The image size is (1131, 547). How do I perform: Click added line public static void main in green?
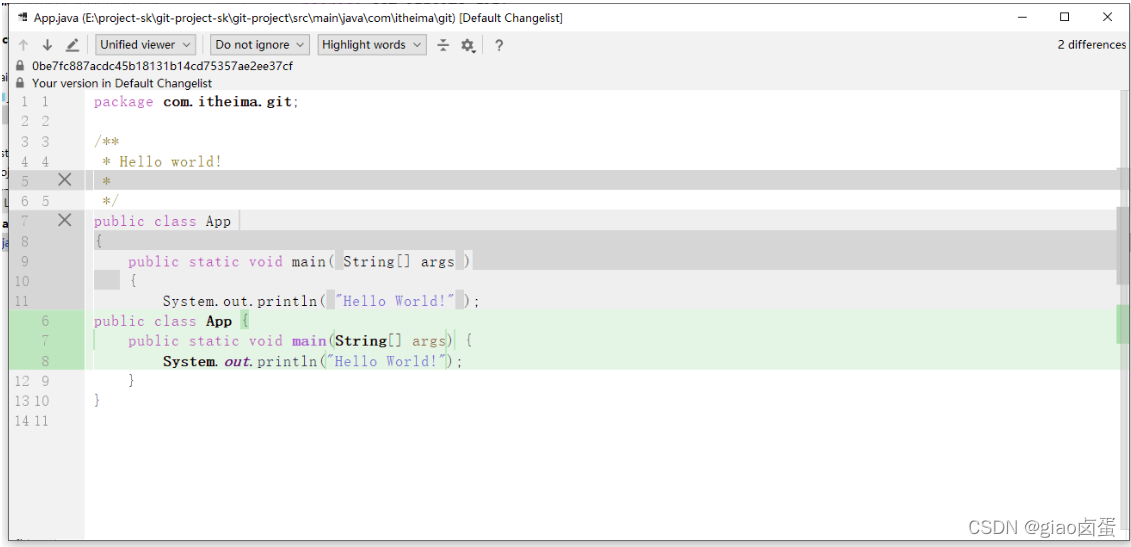click(x=301, y=341)
